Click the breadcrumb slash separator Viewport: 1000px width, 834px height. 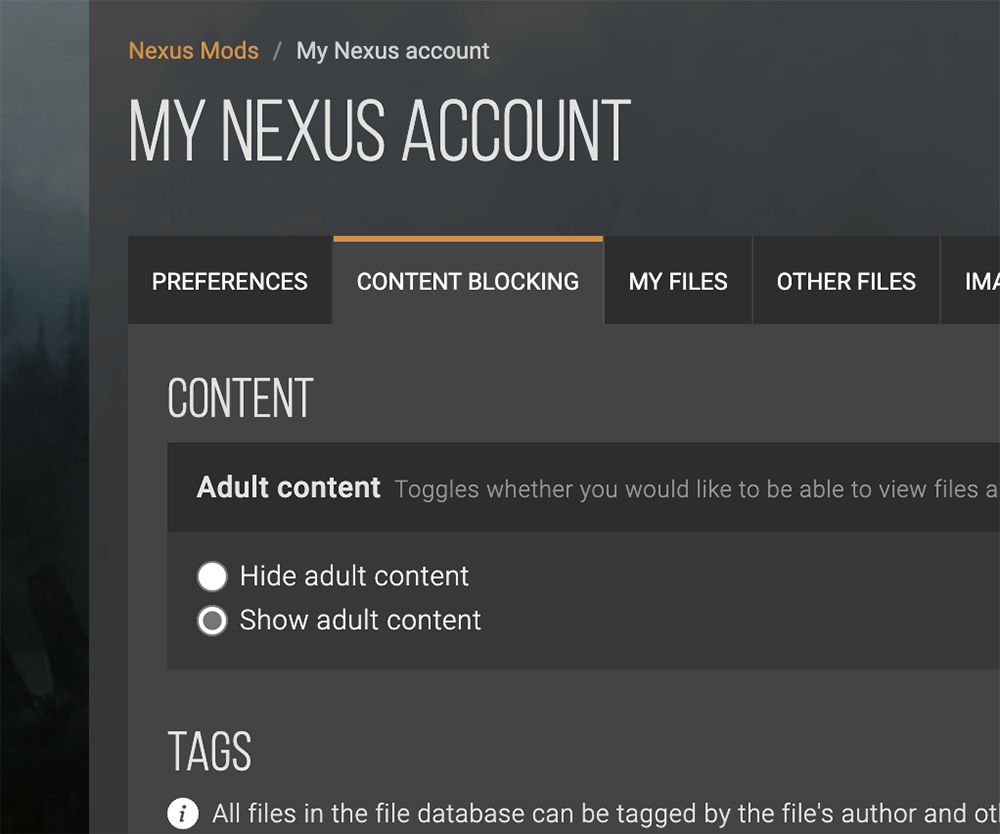pos(277,51)
